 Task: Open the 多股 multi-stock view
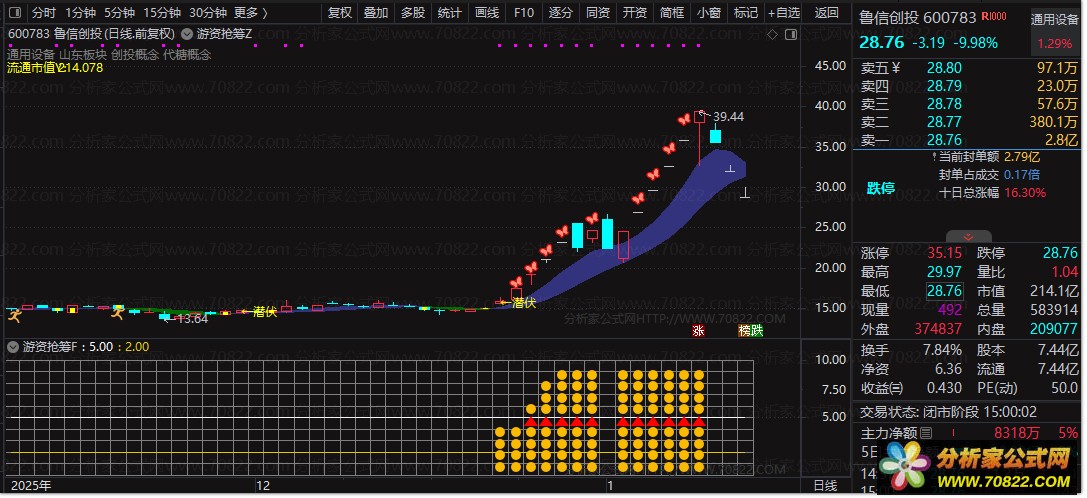413,12
